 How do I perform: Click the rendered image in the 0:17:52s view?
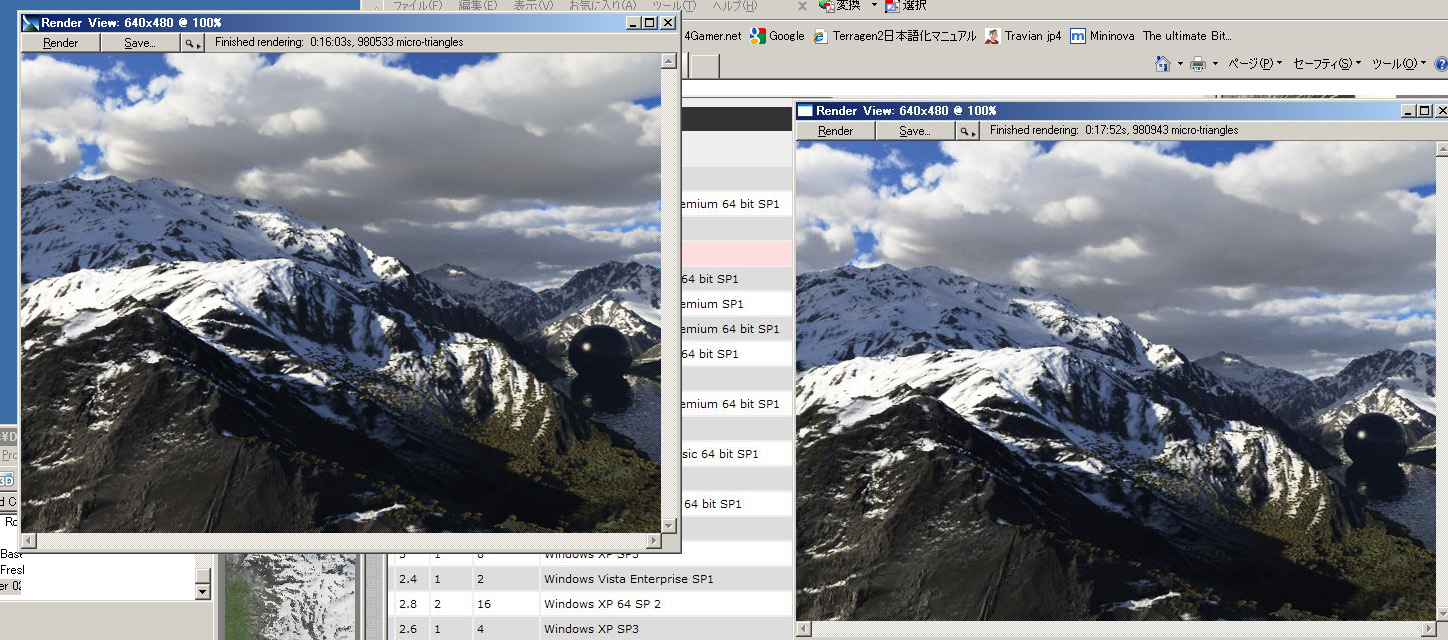(1115, 381)
